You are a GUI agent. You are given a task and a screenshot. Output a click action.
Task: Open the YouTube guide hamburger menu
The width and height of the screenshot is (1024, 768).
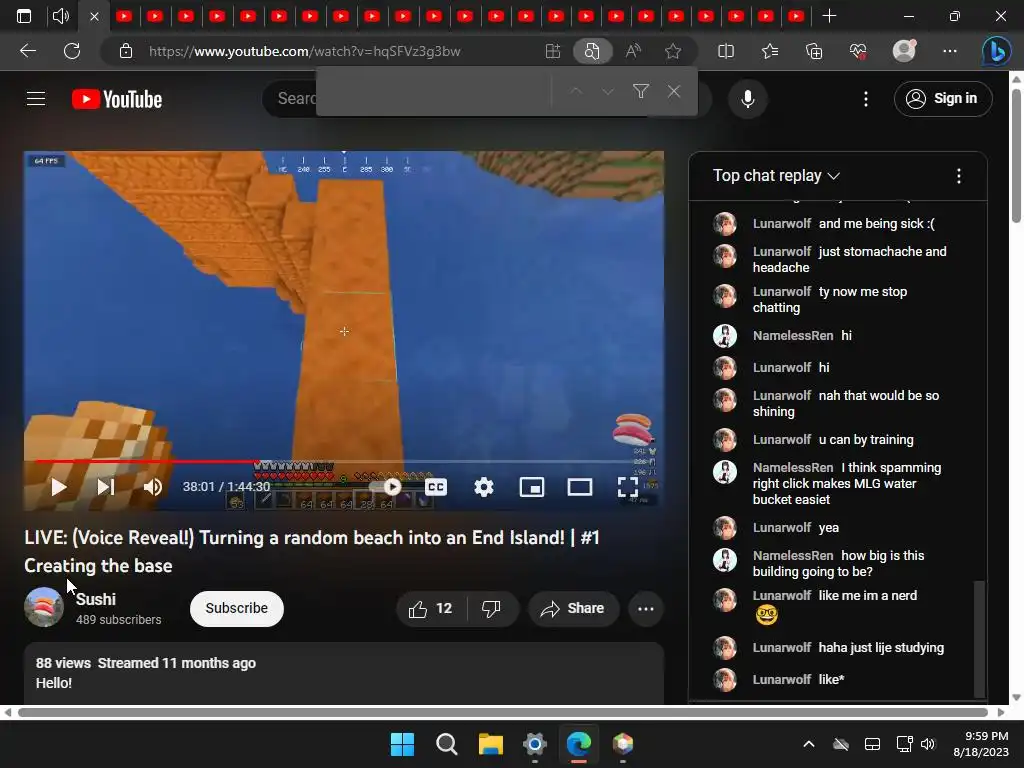[x=36, y=99]
